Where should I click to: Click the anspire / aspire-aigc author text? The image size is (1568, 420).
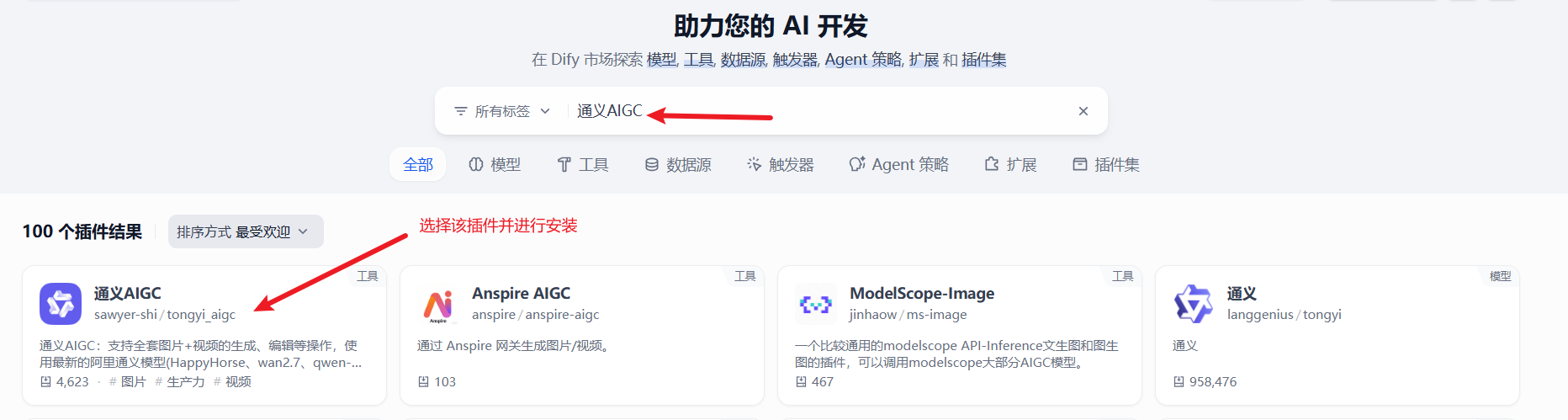[536, 315]
